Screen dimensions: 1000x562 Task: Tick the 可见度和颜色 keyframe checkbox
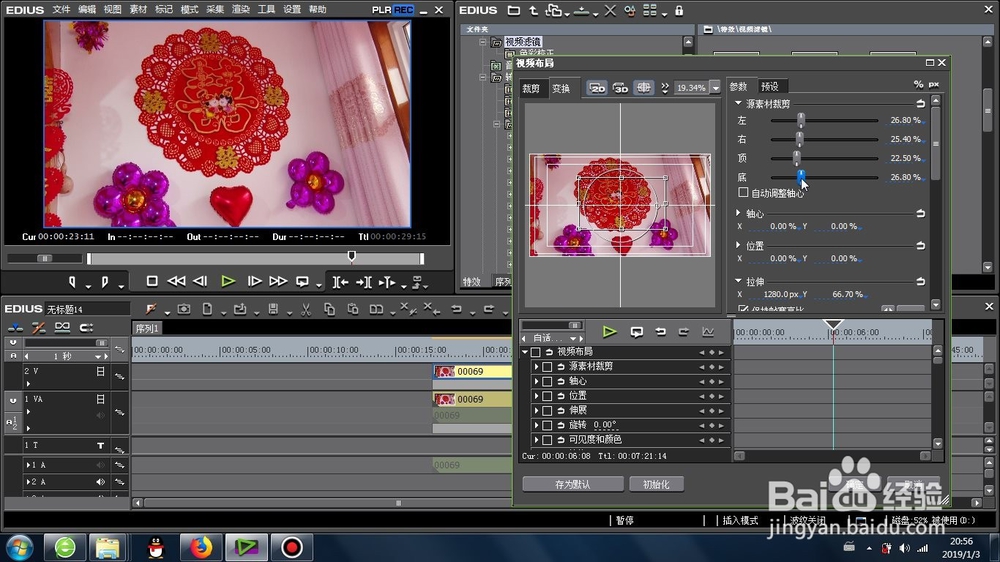[x=547, y=440]
